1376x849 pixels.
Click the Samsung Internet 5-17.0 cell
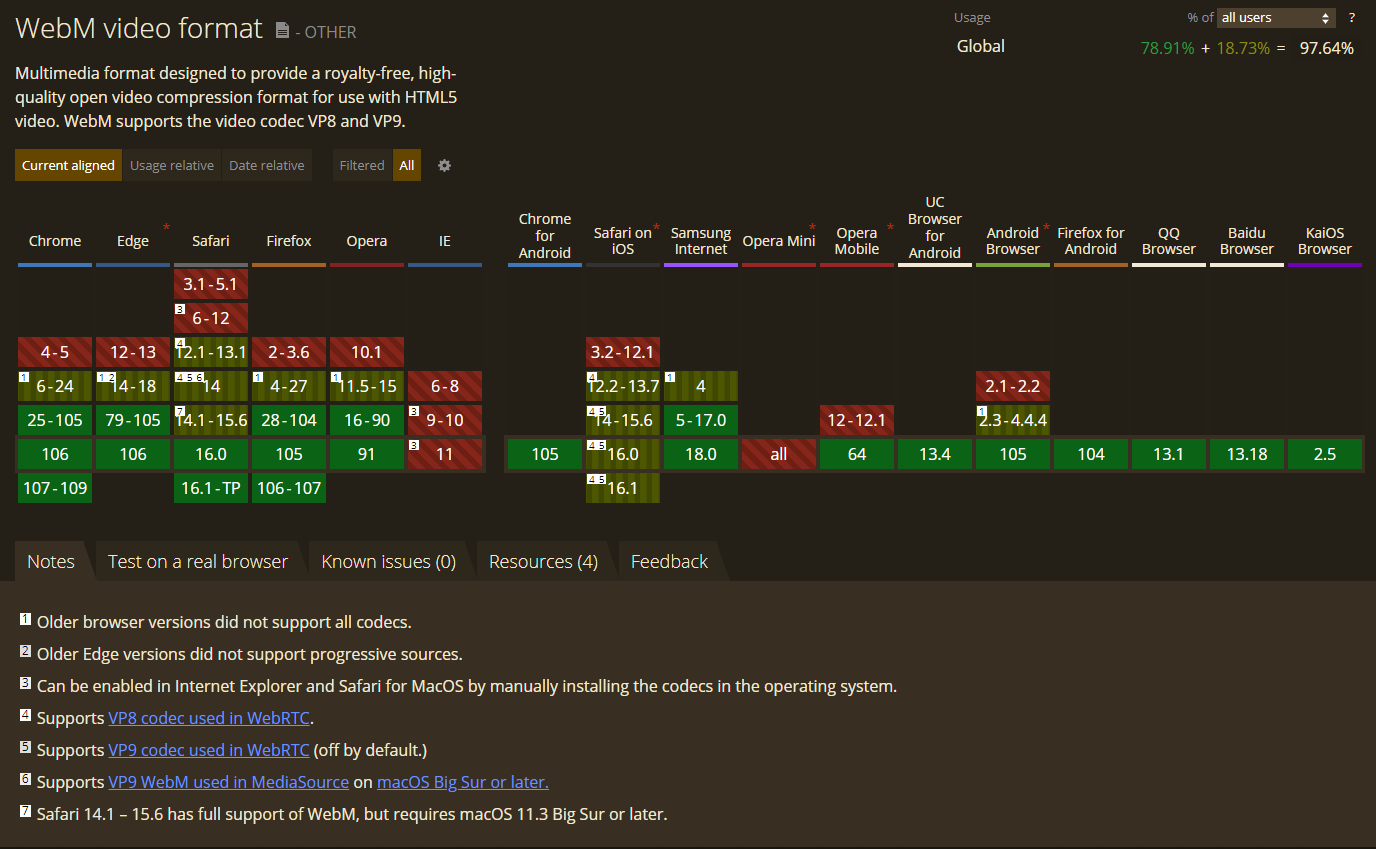point(701,420)
